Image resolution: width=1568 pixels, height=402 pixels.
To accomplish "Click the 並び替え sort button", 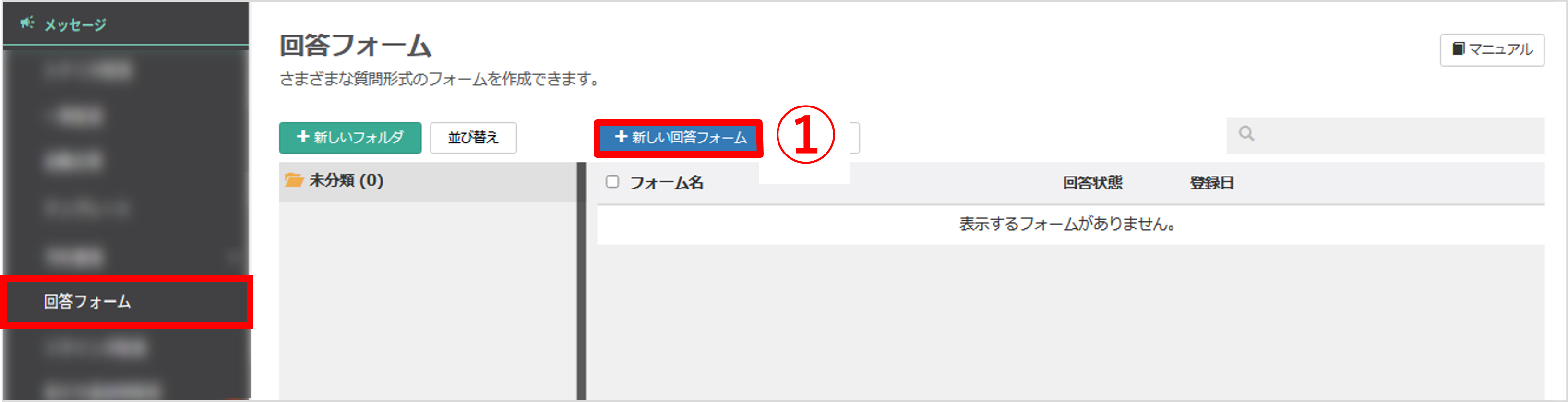I will [x=473, y=138].
